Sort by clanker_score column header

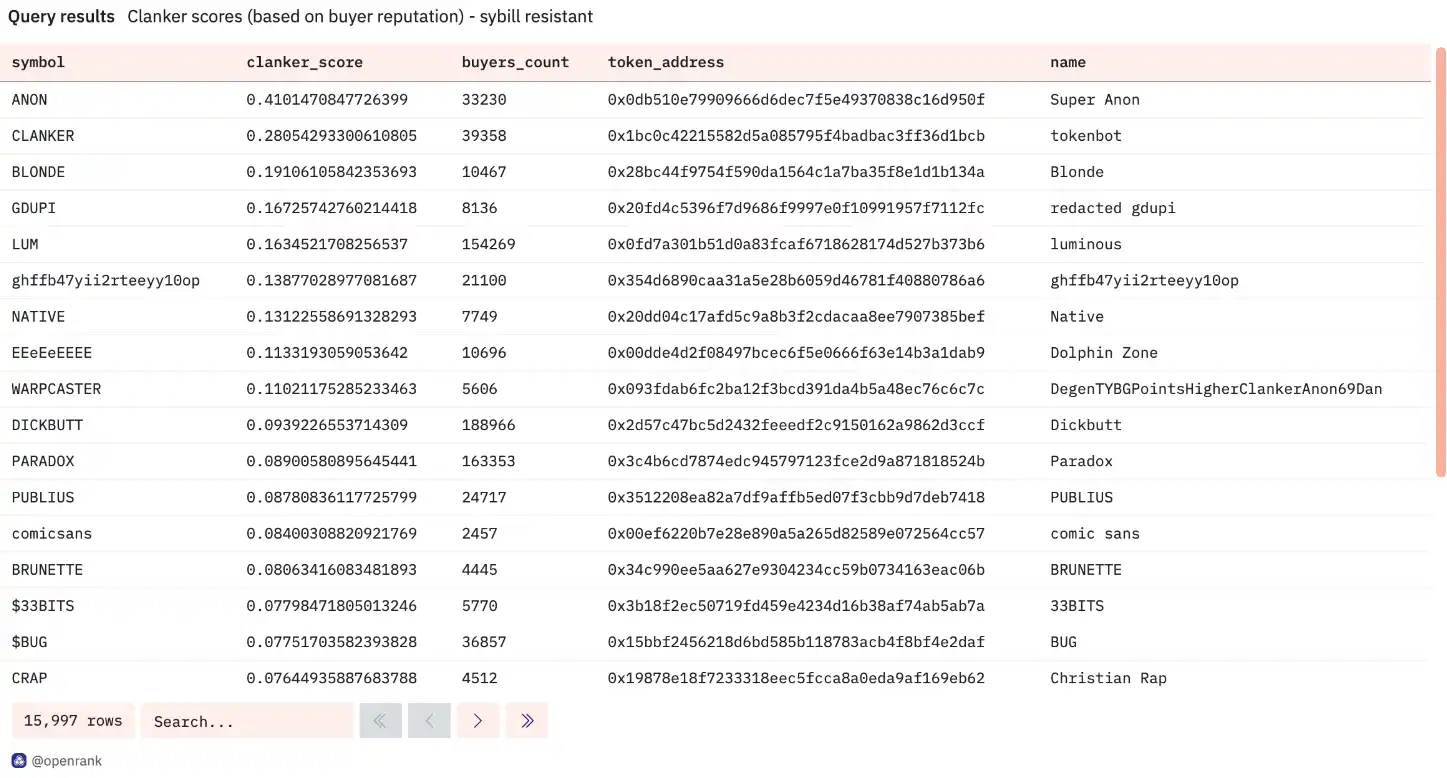(x=304, y=62)
